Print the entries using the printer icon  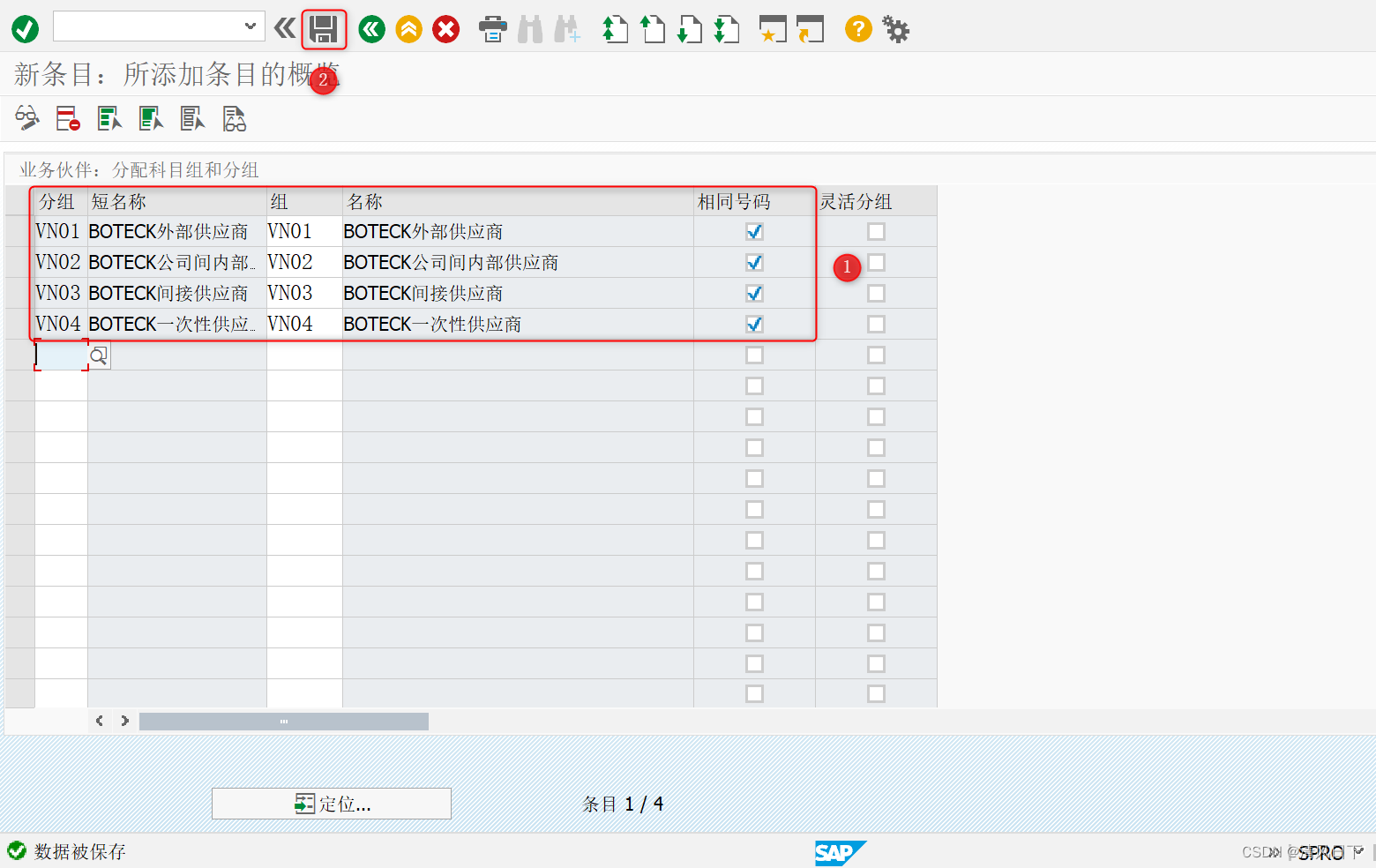(x=492, y=28)
